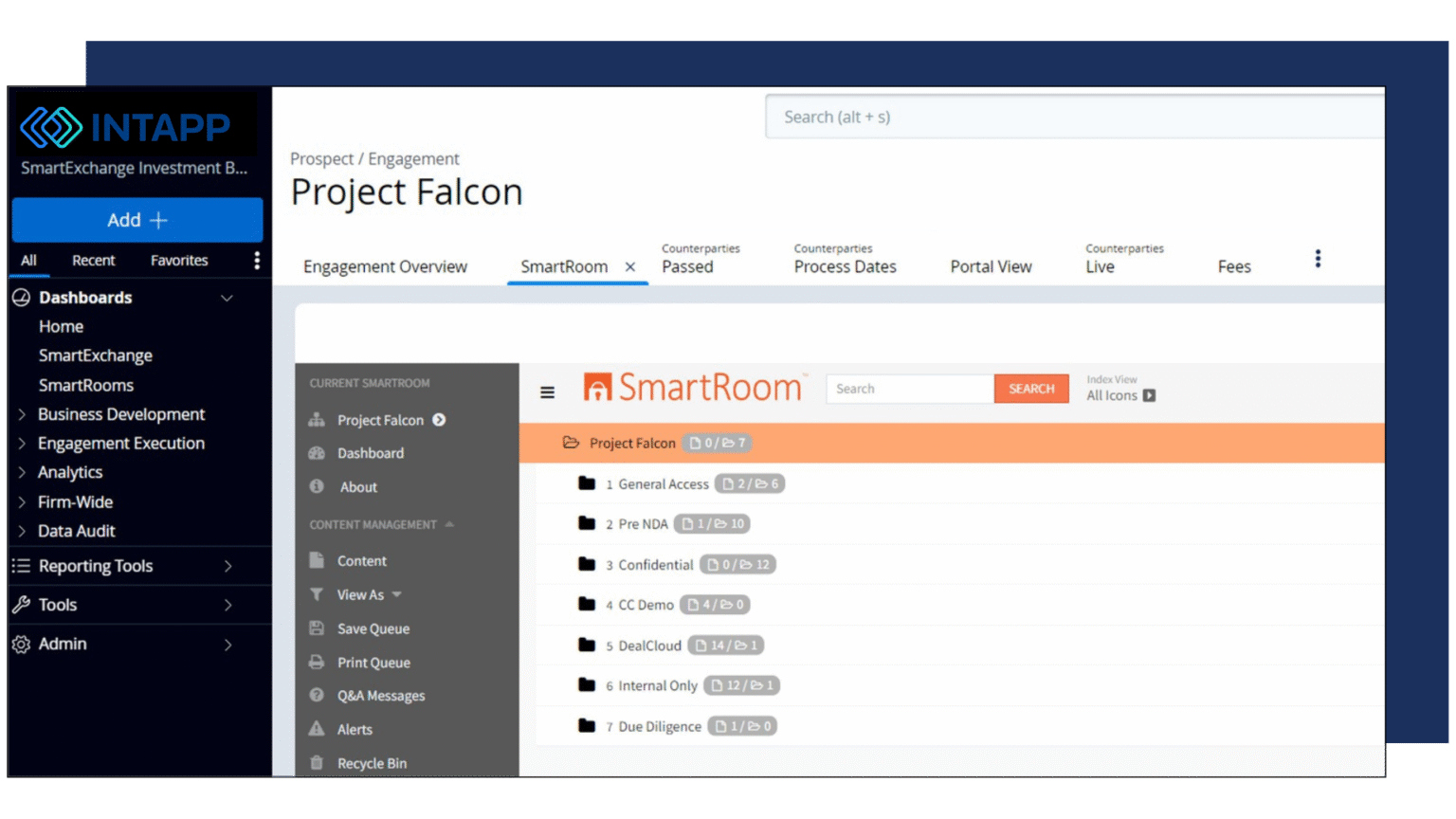The image size is (1456, 819).
Task: Click the orange SEARCH button
Action: [1031, 389]
